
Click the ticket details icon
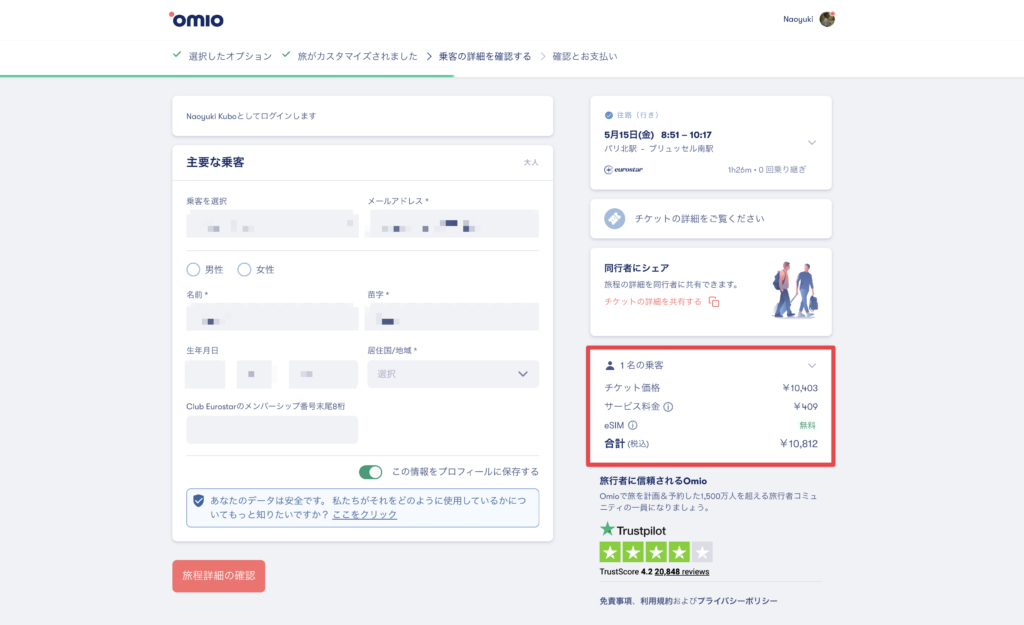[x=614, y=218]
